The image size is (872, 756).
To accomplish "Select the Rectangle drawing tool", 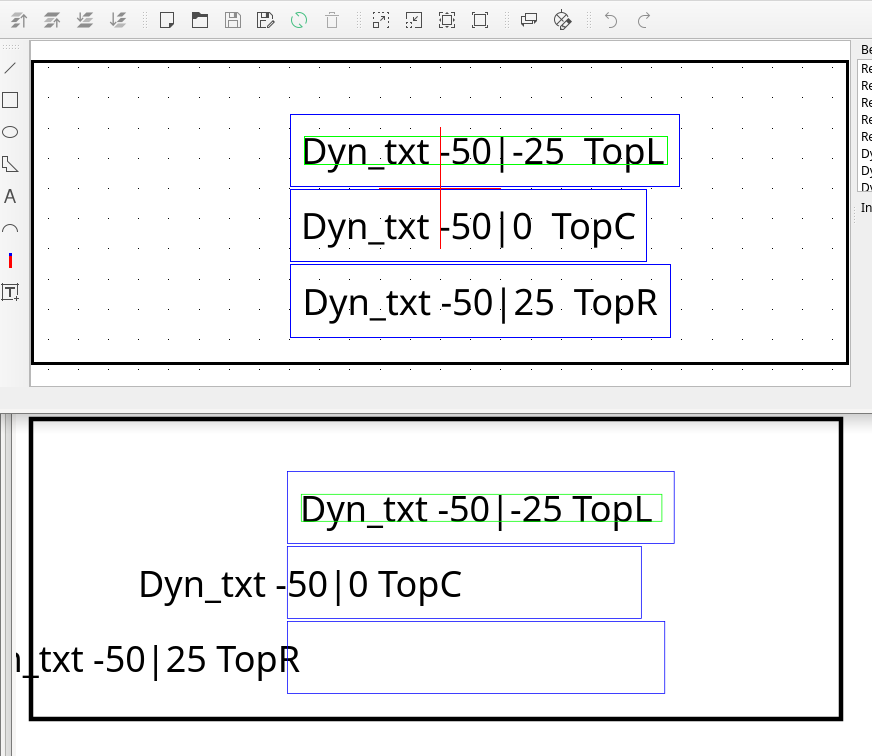I will [10, 100].
